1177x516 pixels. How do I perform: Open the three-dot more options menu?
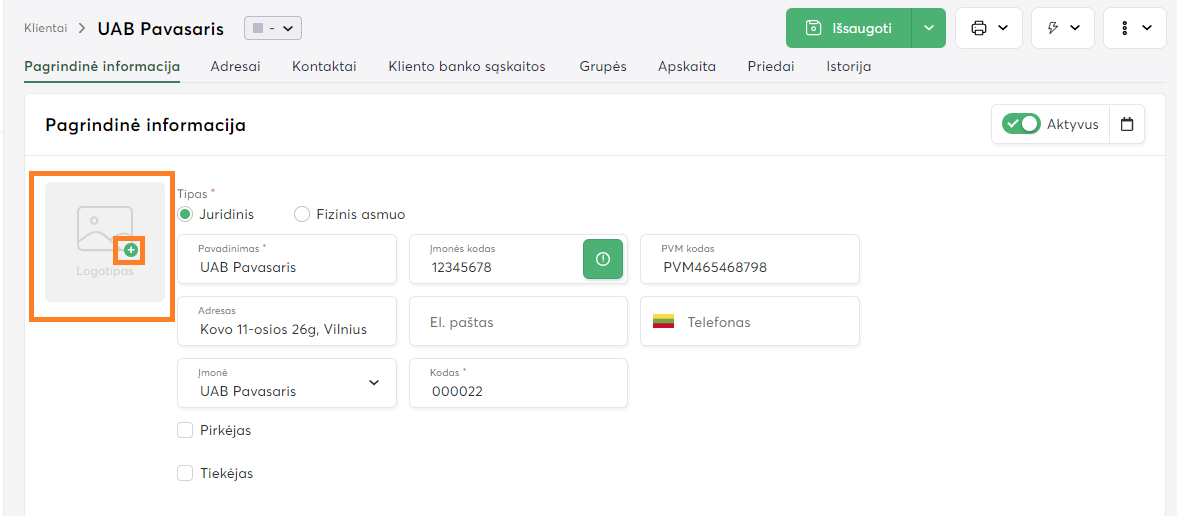coord(1134,28)
